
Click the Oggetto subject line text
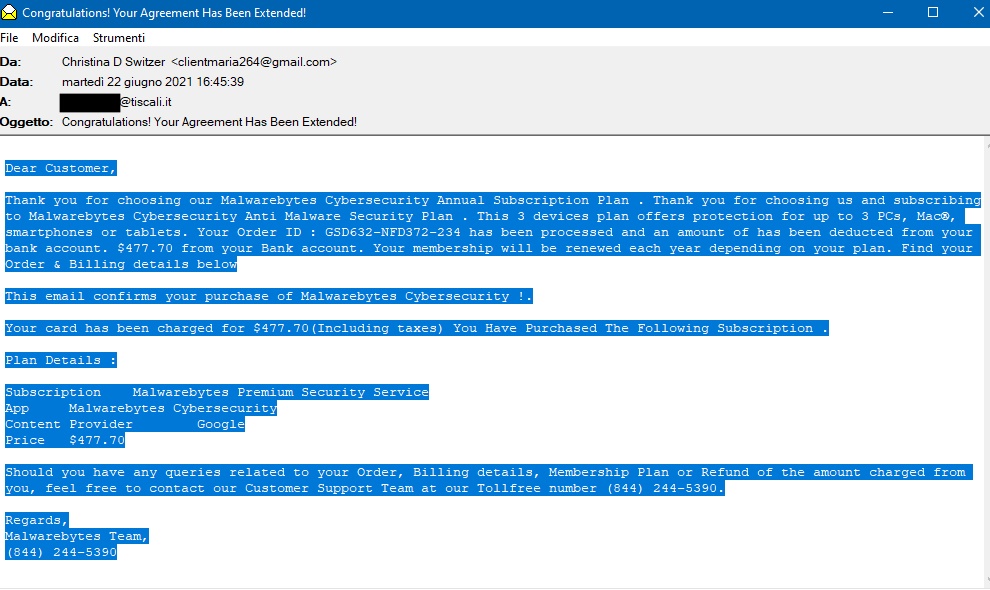click(209, 122)
